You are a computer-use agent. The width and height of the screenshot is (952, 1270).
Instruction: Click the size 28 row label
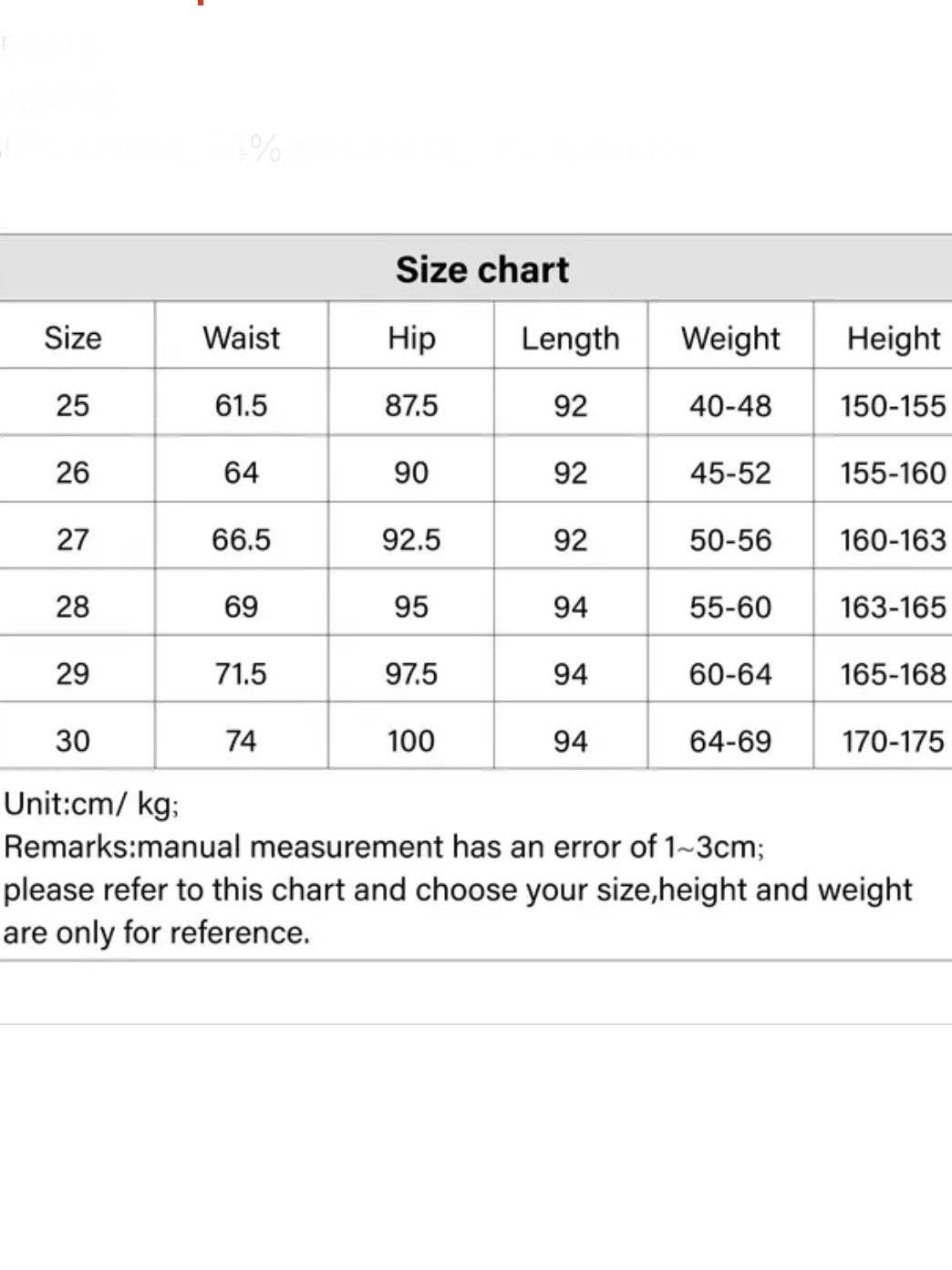pos(73,607)
